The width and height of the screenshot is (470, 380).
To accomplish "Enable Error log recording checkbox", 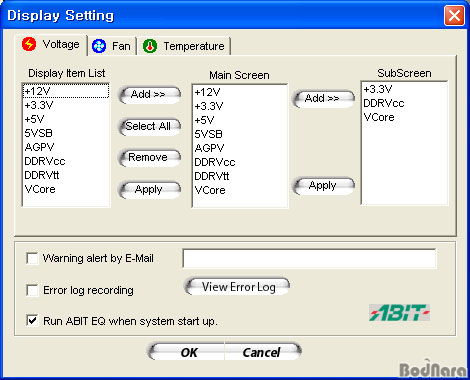I will pyautogui.click(x=32, y=290).
